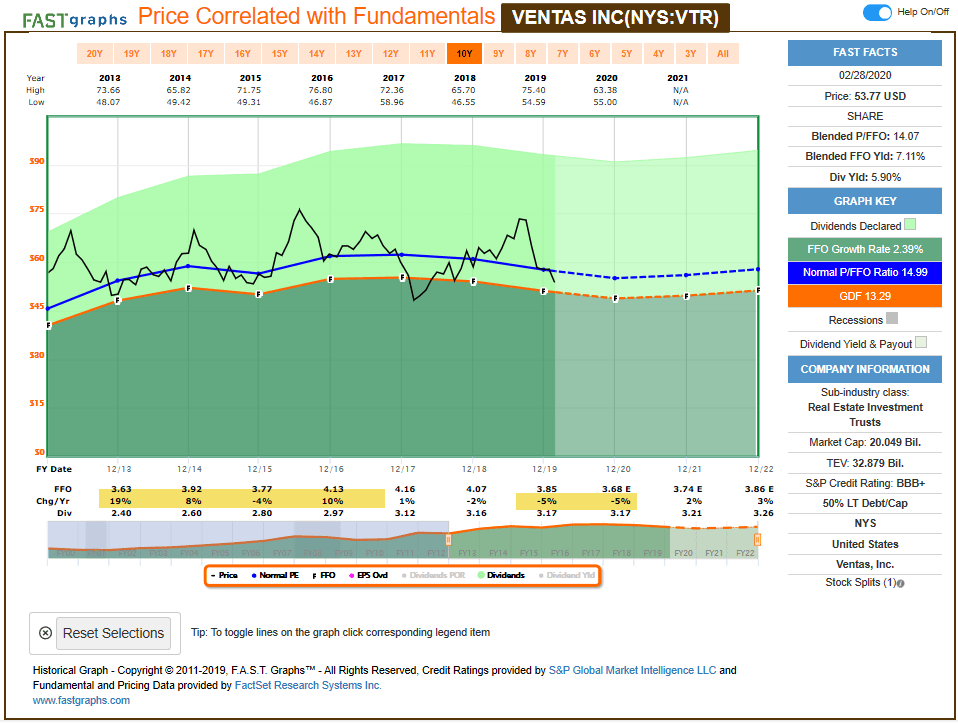Click the Market Cap: 20.049 Bil. entry
This screenshot has height=723, width=958.
[x=865, y=442]
